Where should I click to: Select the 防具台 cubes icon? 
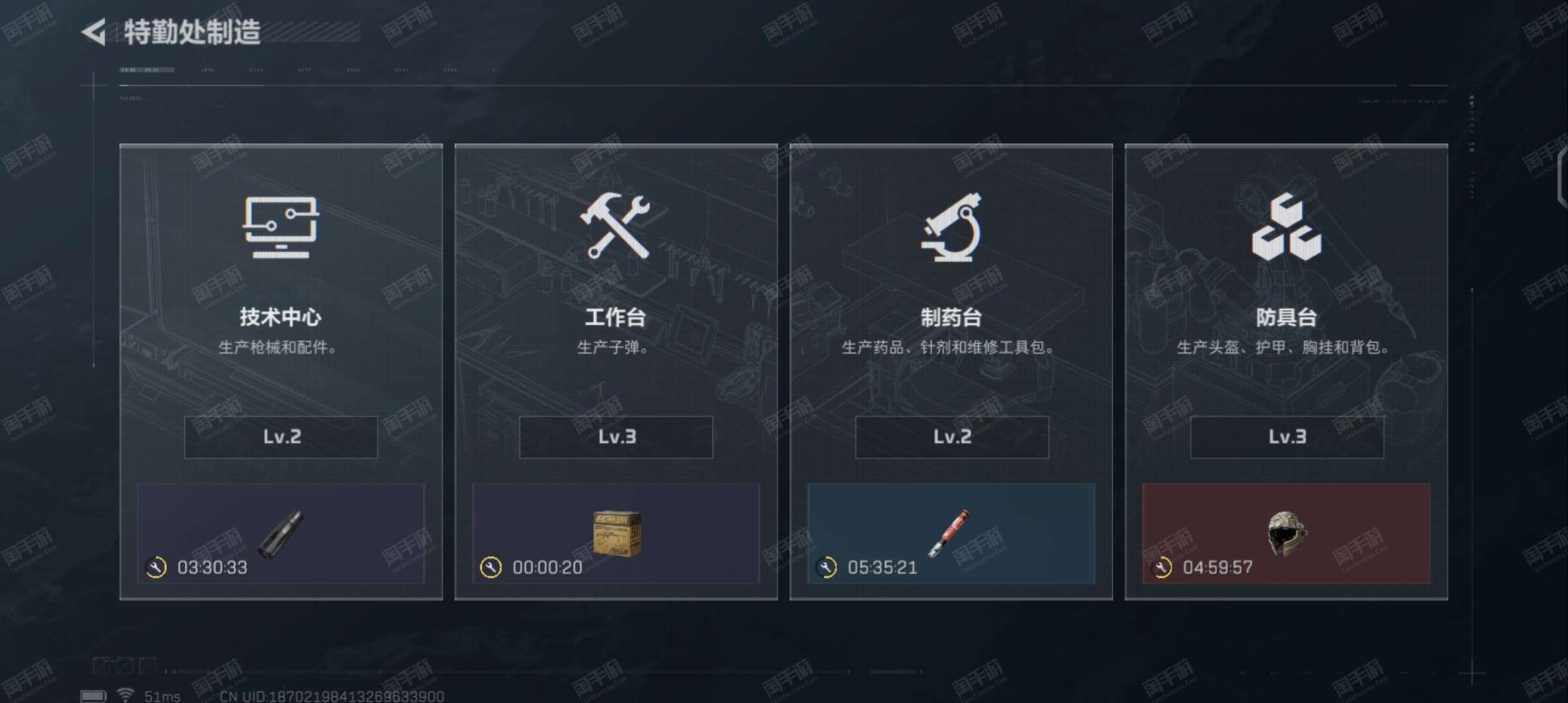(x=1286, y=227)
